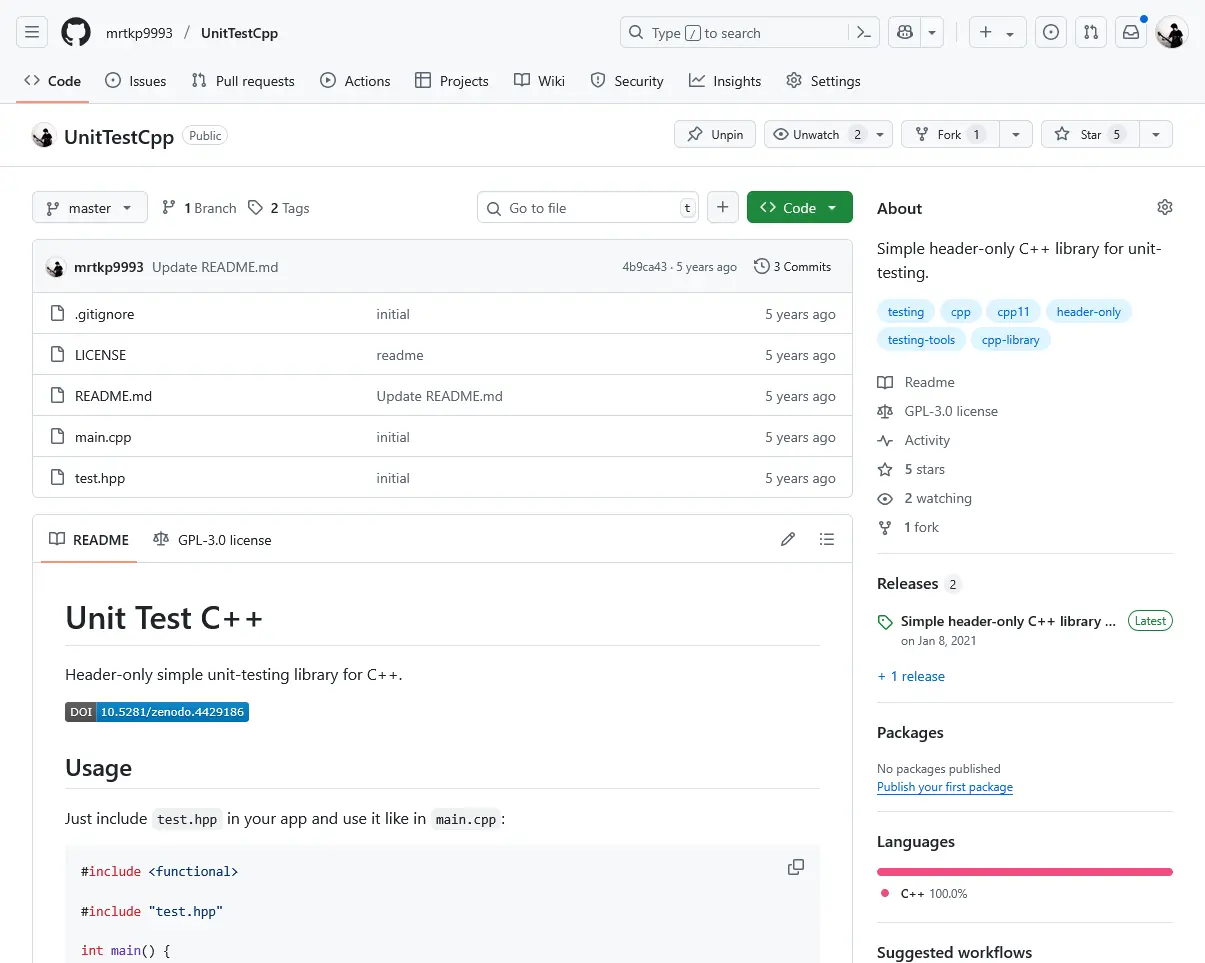The image size is (1205, 963).
Task: Unpin the repository
Action: coord(715,134)
